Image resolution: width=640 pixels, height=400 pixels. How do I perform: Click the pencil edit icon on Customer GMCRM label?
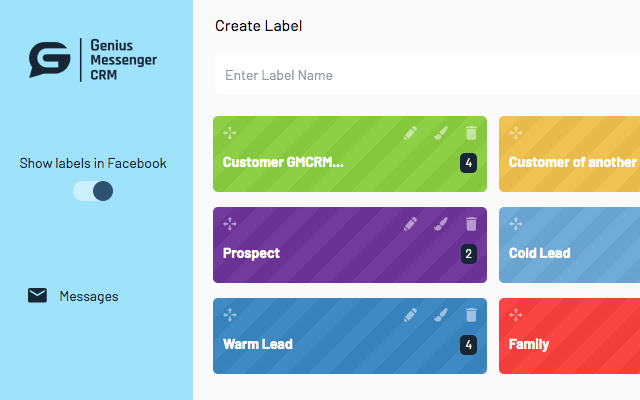tap(410, 133)
